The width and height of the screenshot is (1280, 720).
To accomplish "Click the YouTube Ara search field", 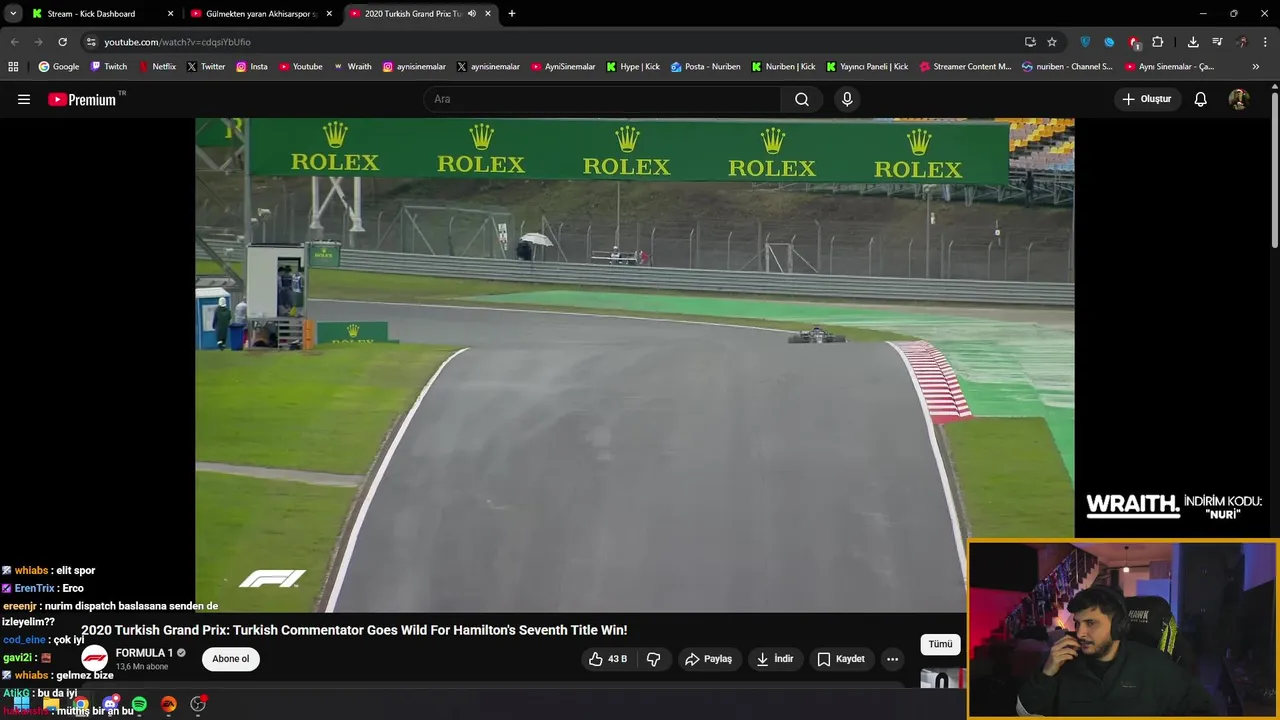I will (x=602, y=99).
